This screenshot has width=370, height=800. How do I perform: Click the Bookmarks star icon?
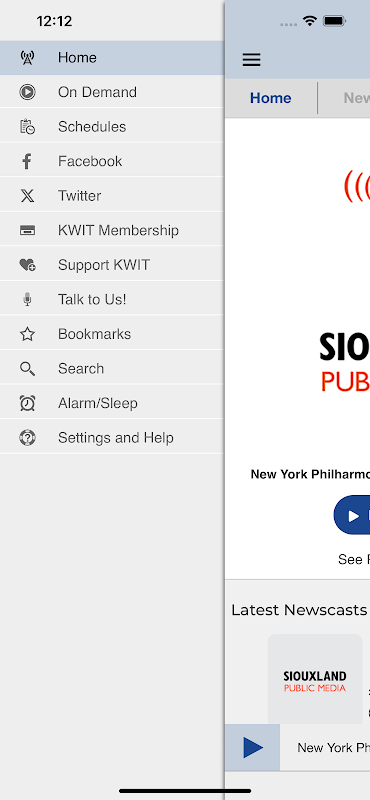pyautogui.click(x=27, y=334)
